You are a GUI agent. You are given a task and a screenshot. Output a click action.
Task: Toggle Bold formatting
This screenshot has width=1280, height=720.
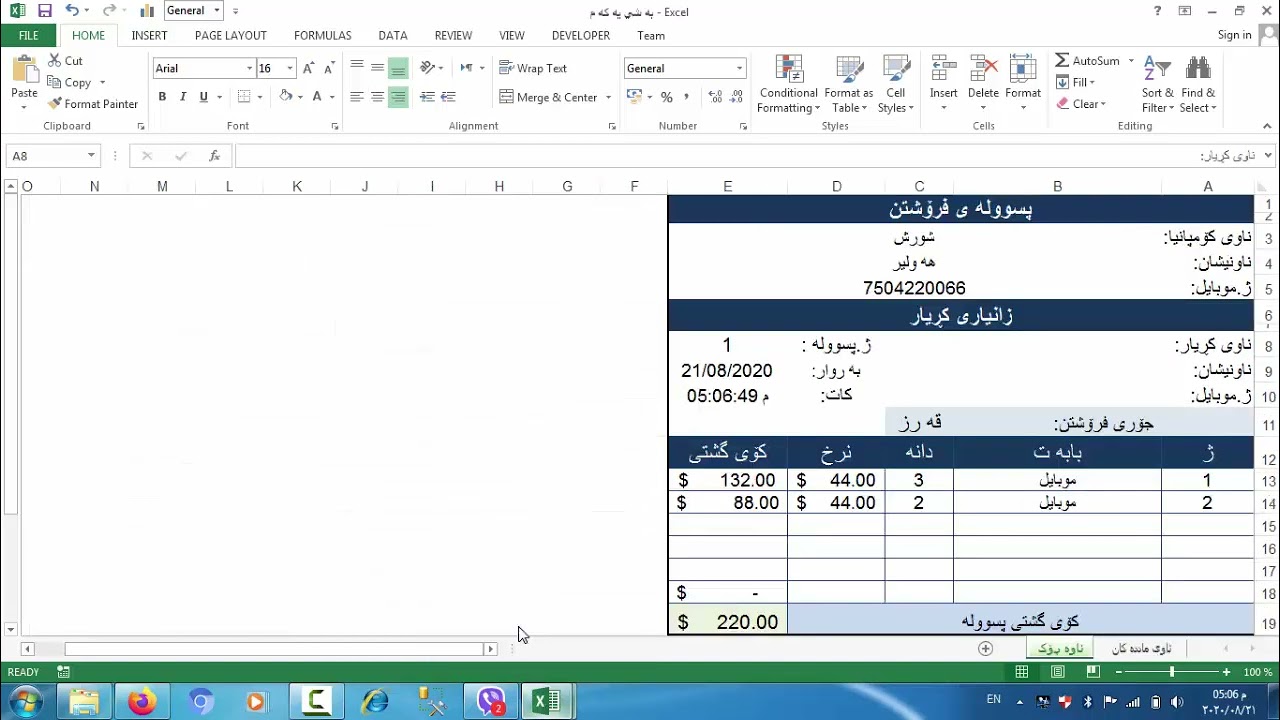[162, 97]
